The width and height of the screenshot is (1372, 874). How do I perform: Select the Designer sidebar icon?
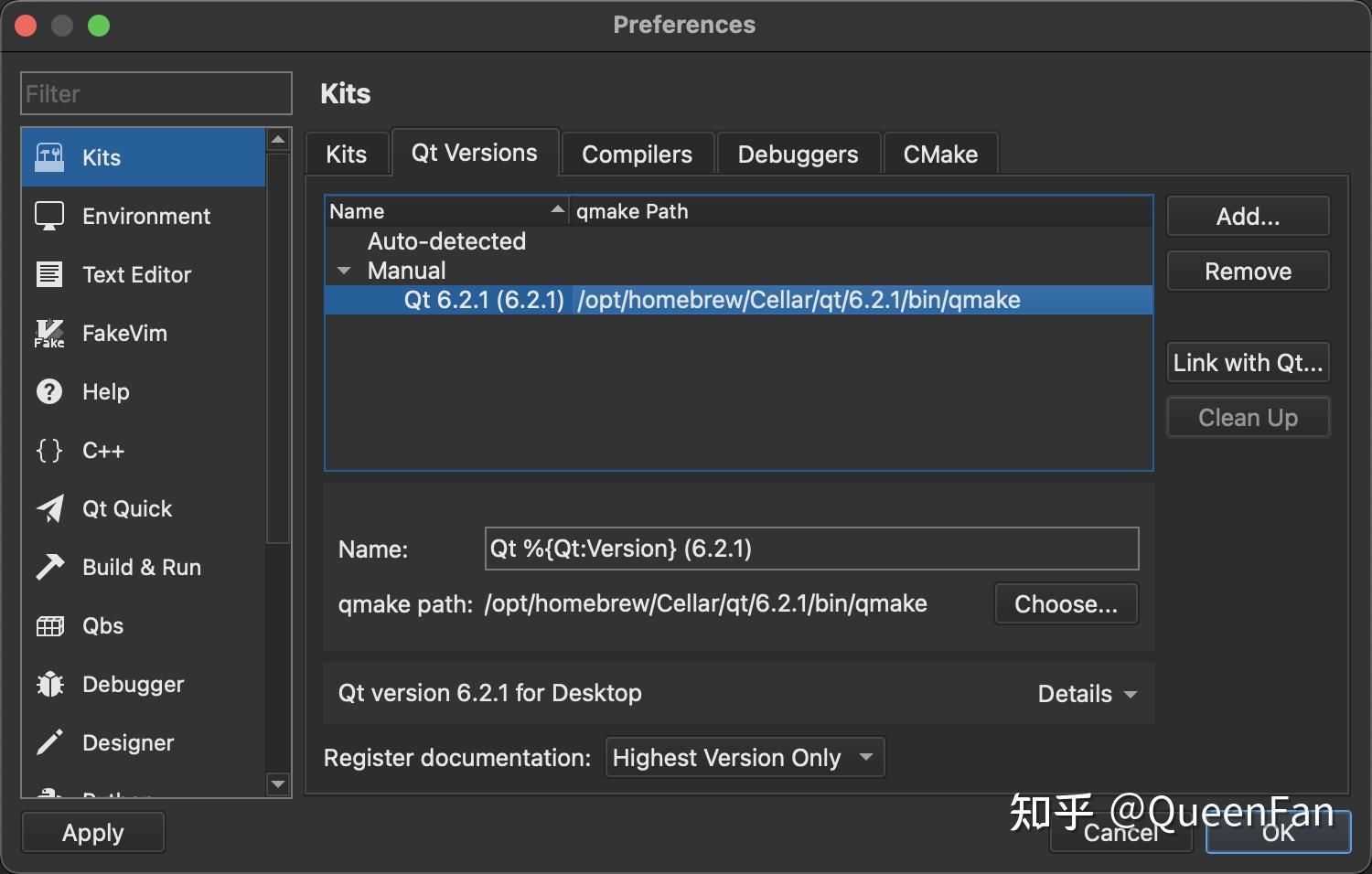(x=49, y=742)
